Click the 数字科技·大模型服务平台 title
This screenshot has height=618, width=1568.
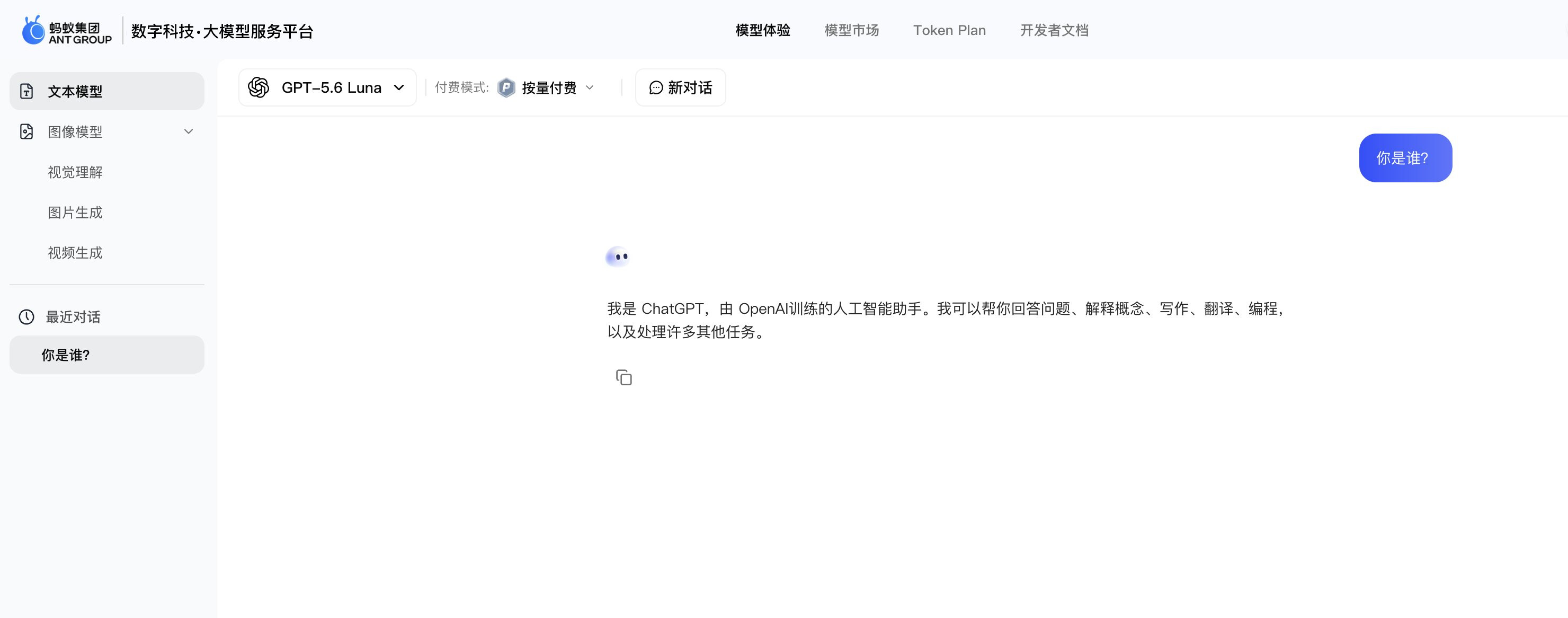point(222,31)
